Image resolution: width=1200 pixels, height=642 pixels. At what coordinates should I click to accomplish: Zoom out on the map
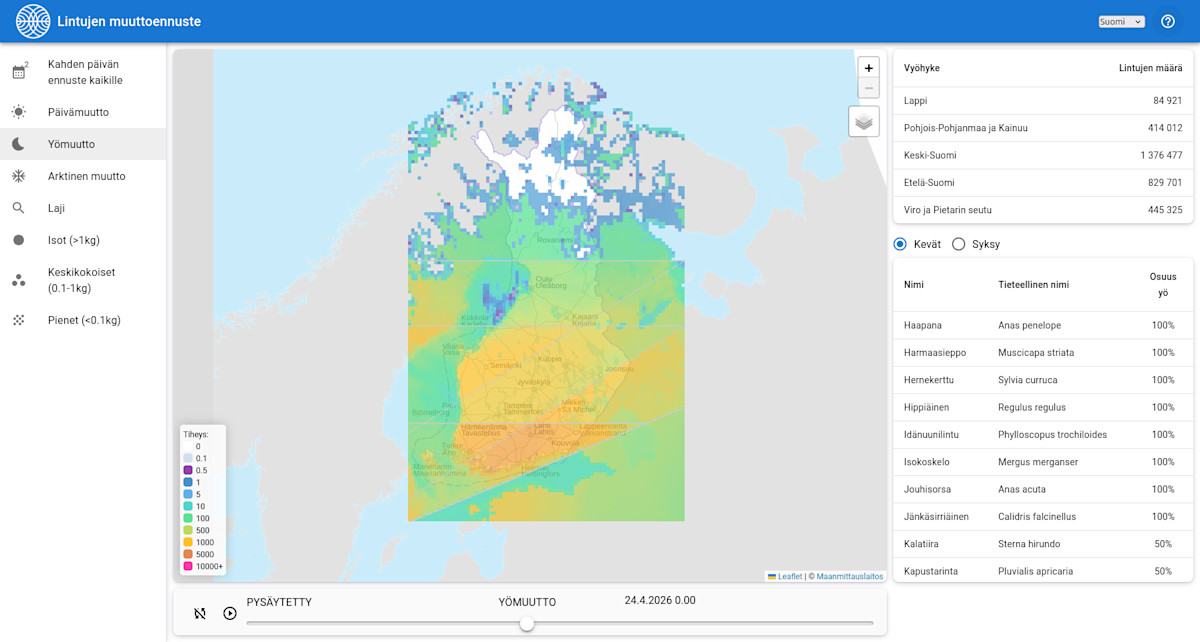(x=868, y=89)
